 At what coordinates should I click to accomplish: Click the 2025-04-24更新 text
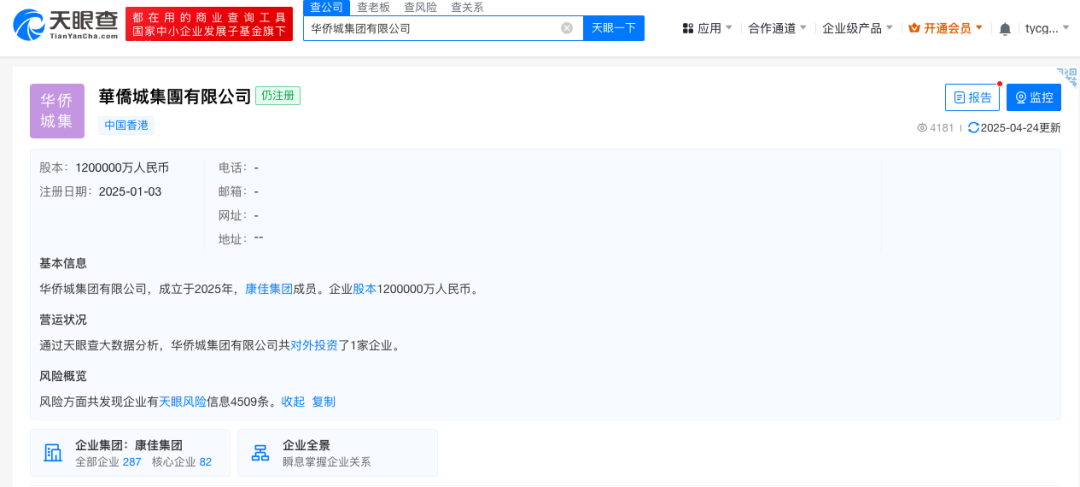pos(1021,127)
